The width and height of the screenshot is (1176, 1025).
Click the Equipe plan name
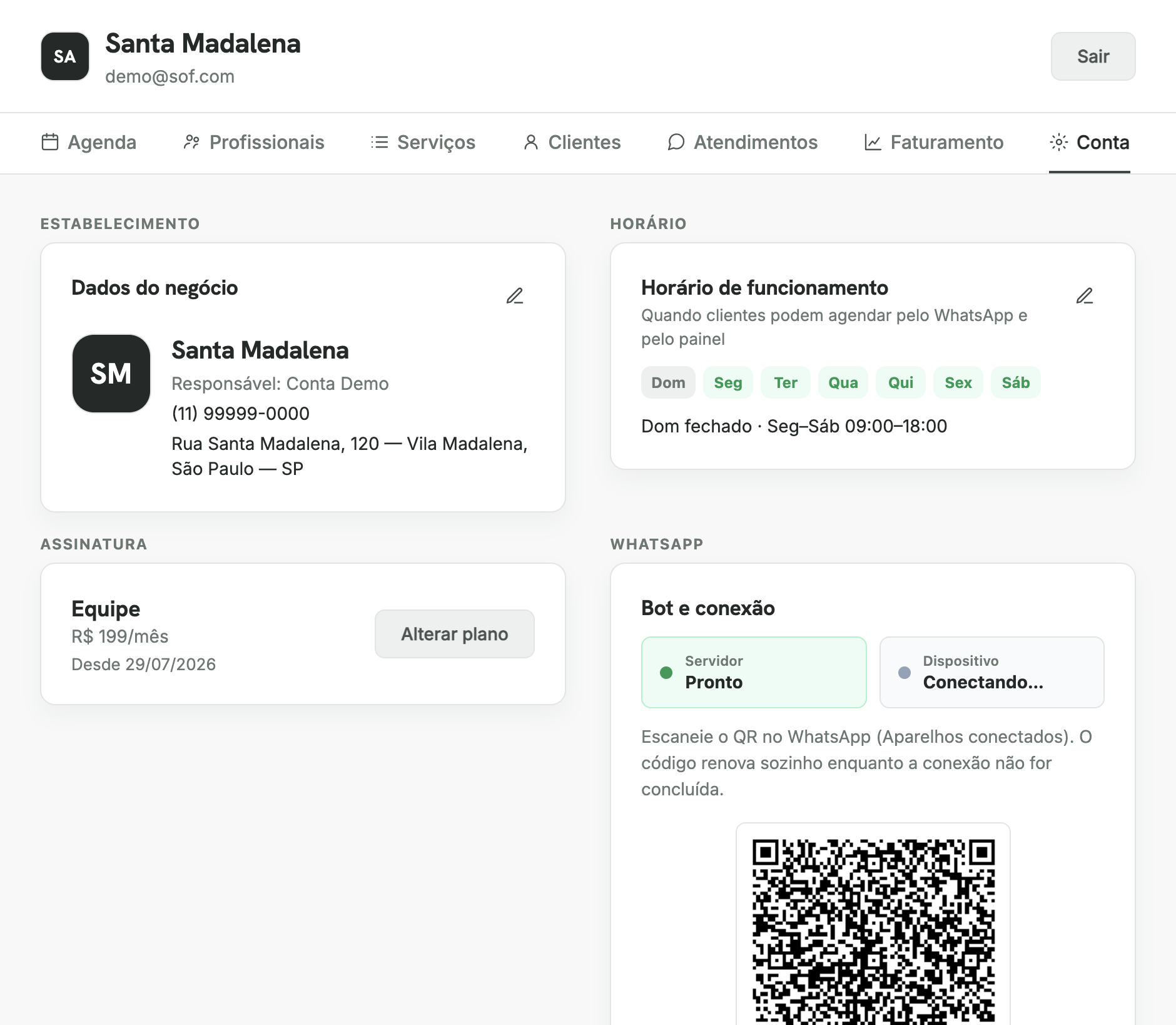click(106, 609)
